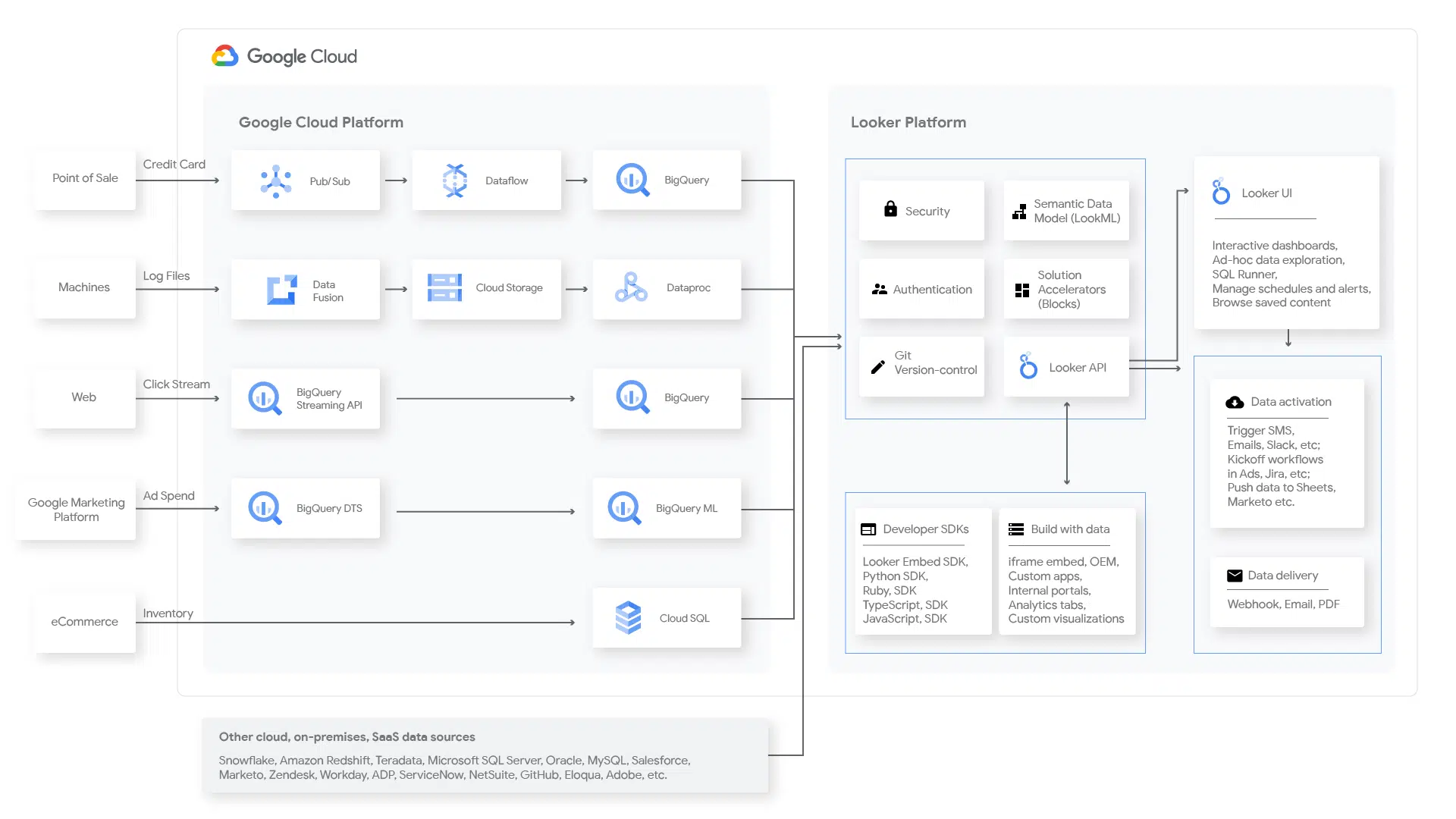This screenshot has width=1456, height=819.
Task: Click the Cloud SQL label text
Action: click(685, 619)
